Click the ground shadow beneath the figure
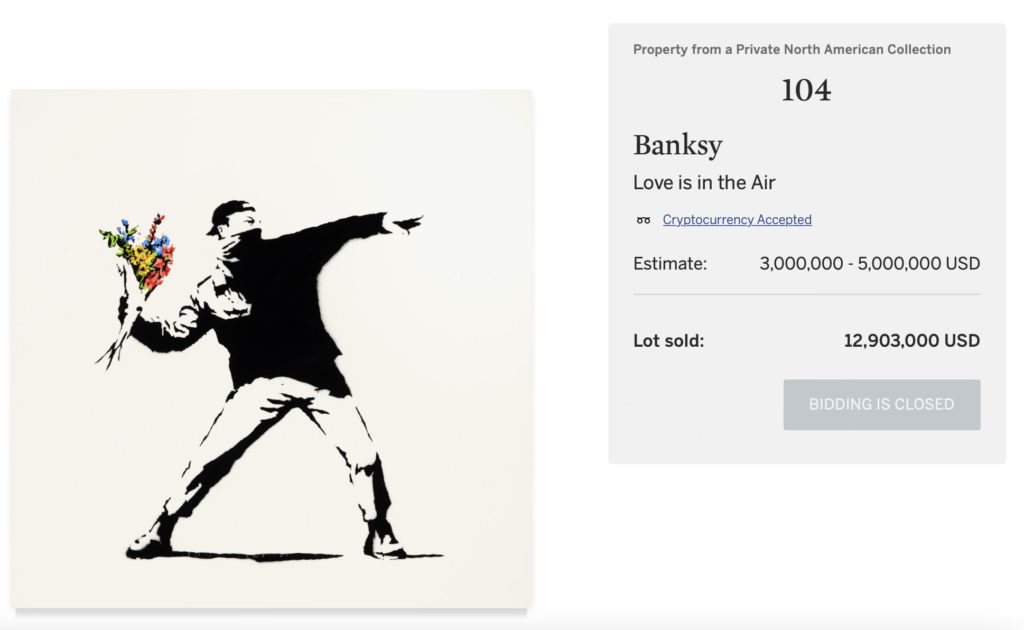 tap(287, 557)
